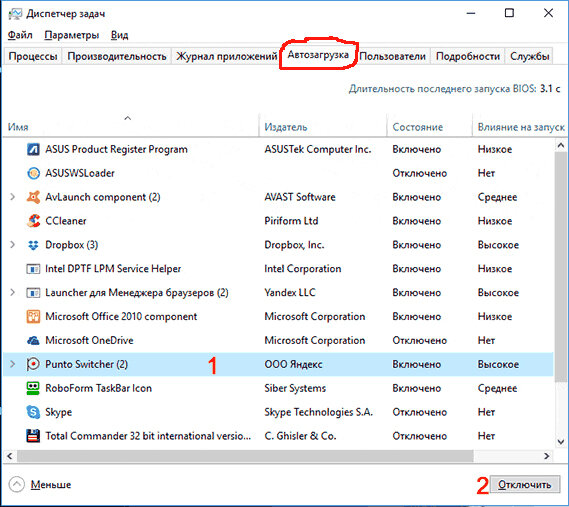Collapse details with the Меньше arrow icon
Screen dimensions: 569x507
pyautogui.click(x=16, y=484)
